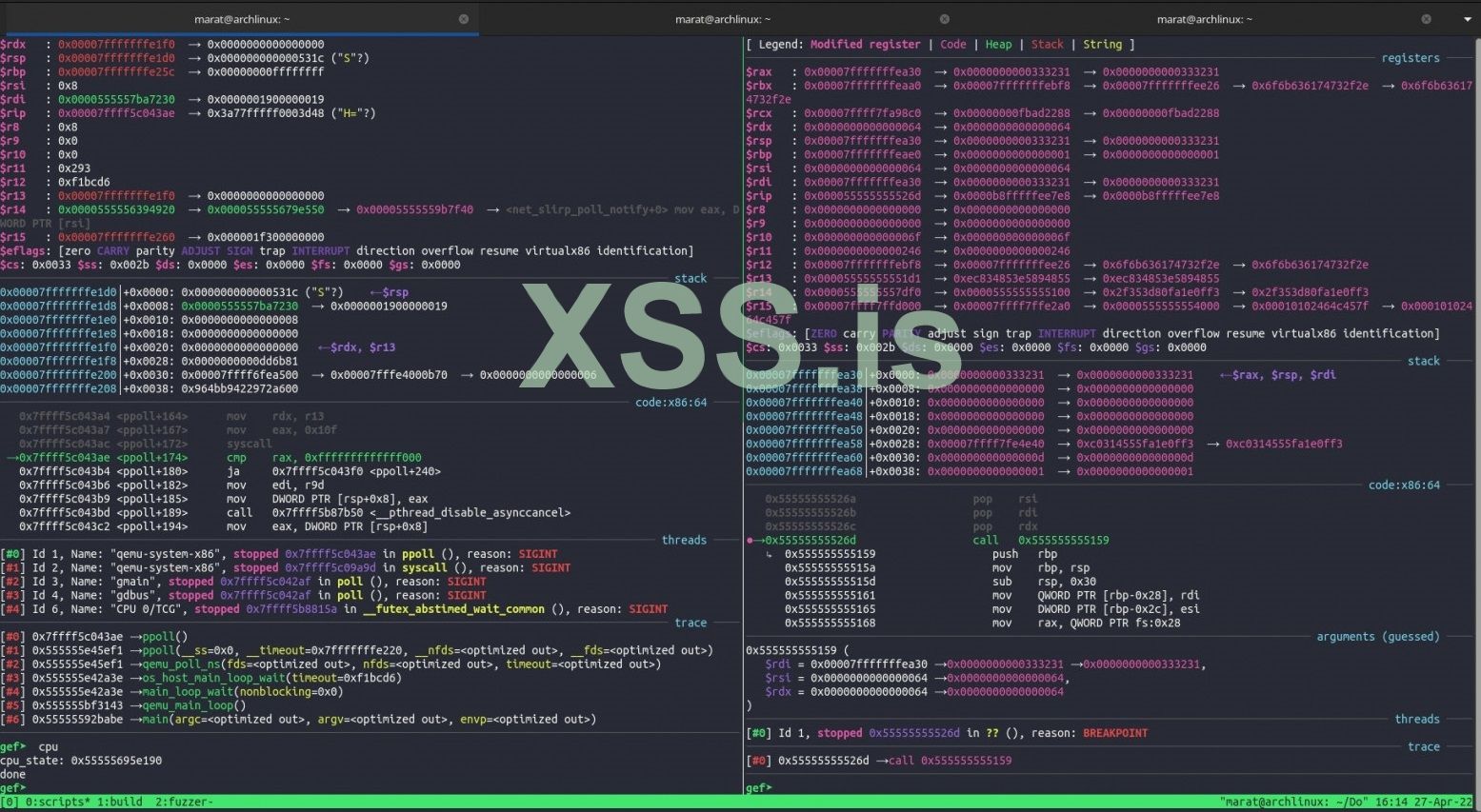Click thread row with Name "gmain"

pyautogui.click(x=244, y=582)
